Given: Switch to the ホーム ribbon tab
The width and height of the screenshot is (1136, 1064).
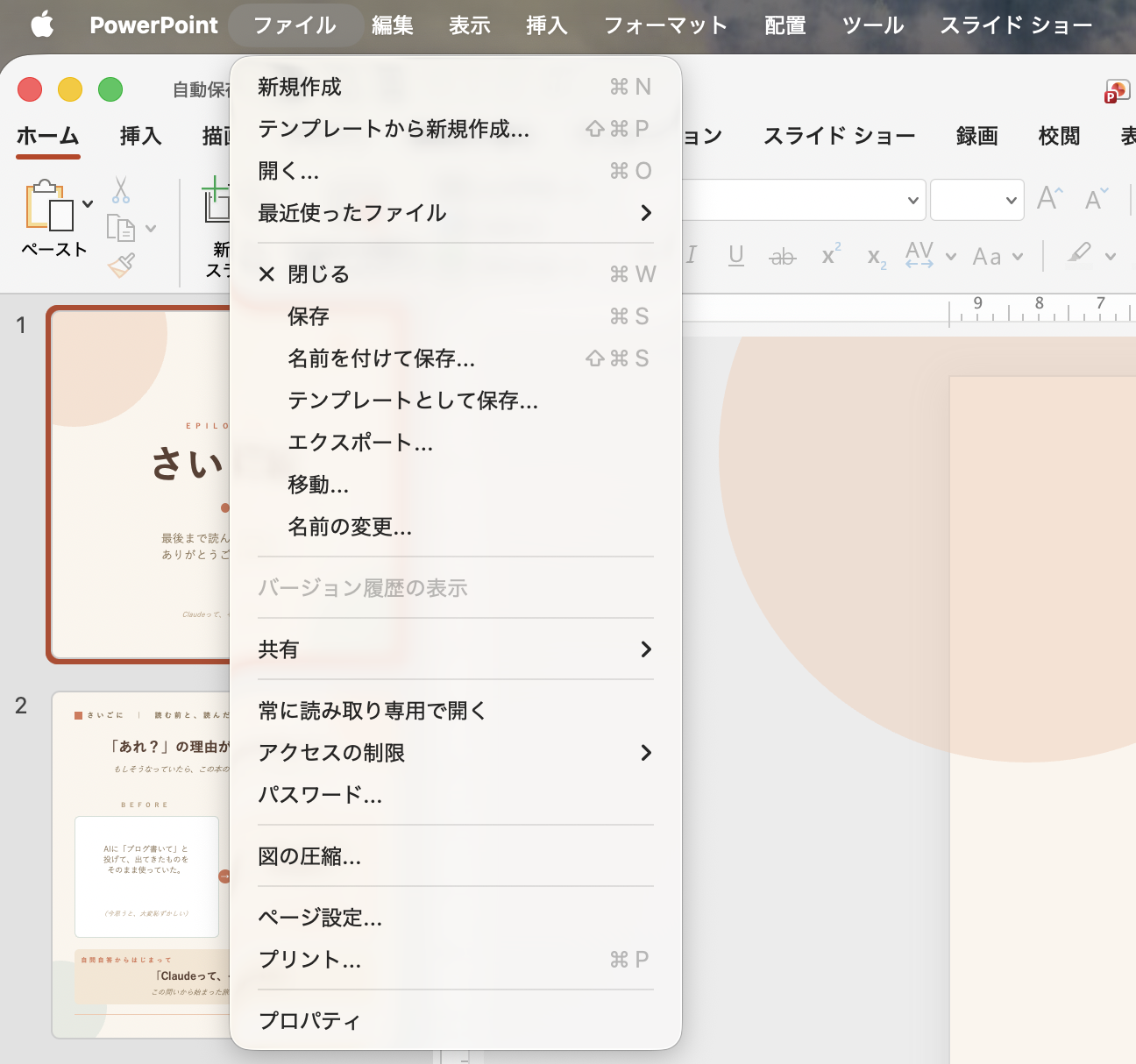Looking at the screenshot, I should [x=48, y=136].
